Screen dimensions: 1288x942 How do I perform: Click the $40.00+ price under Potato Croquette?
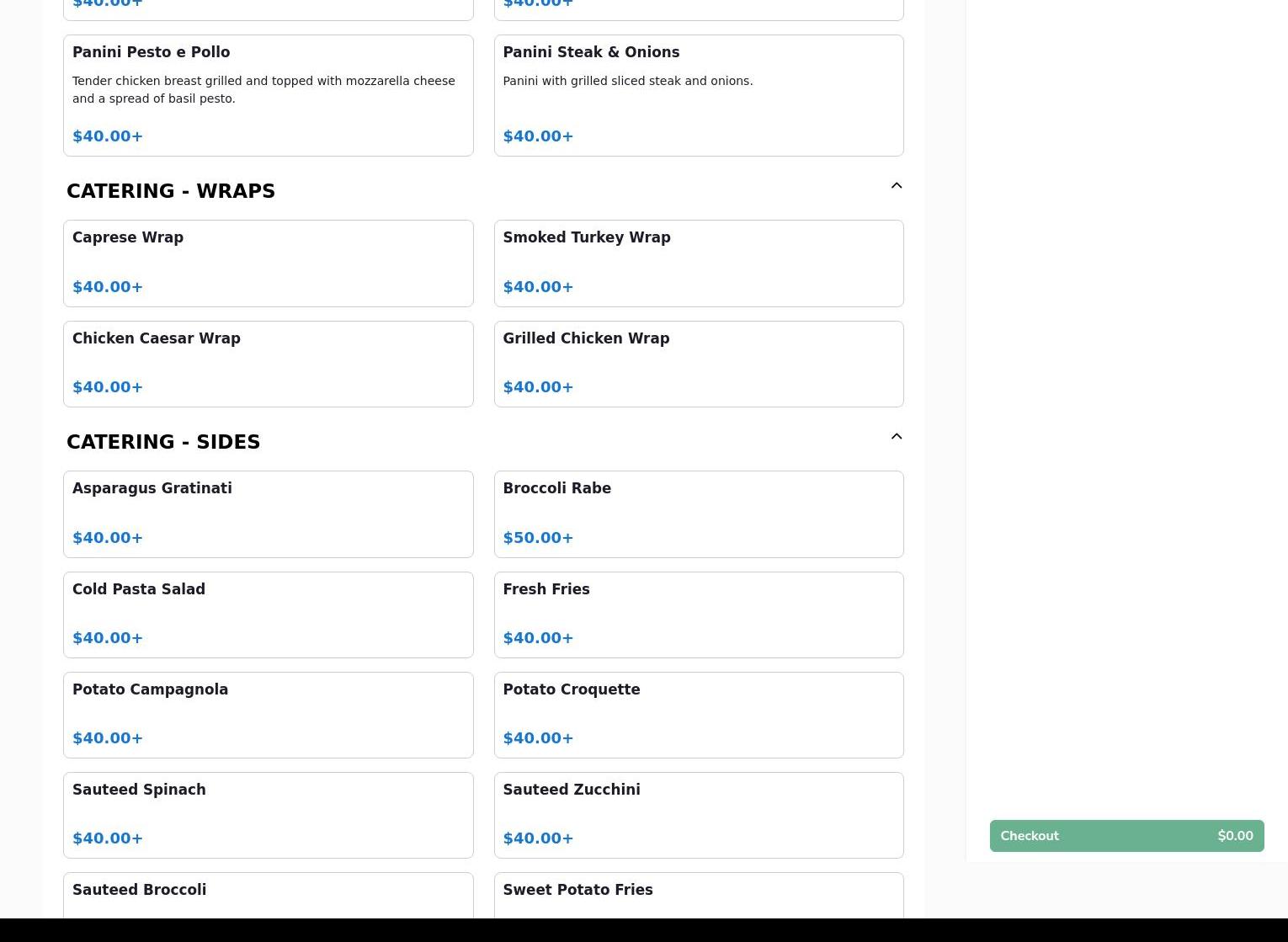(x=538, y=737)
